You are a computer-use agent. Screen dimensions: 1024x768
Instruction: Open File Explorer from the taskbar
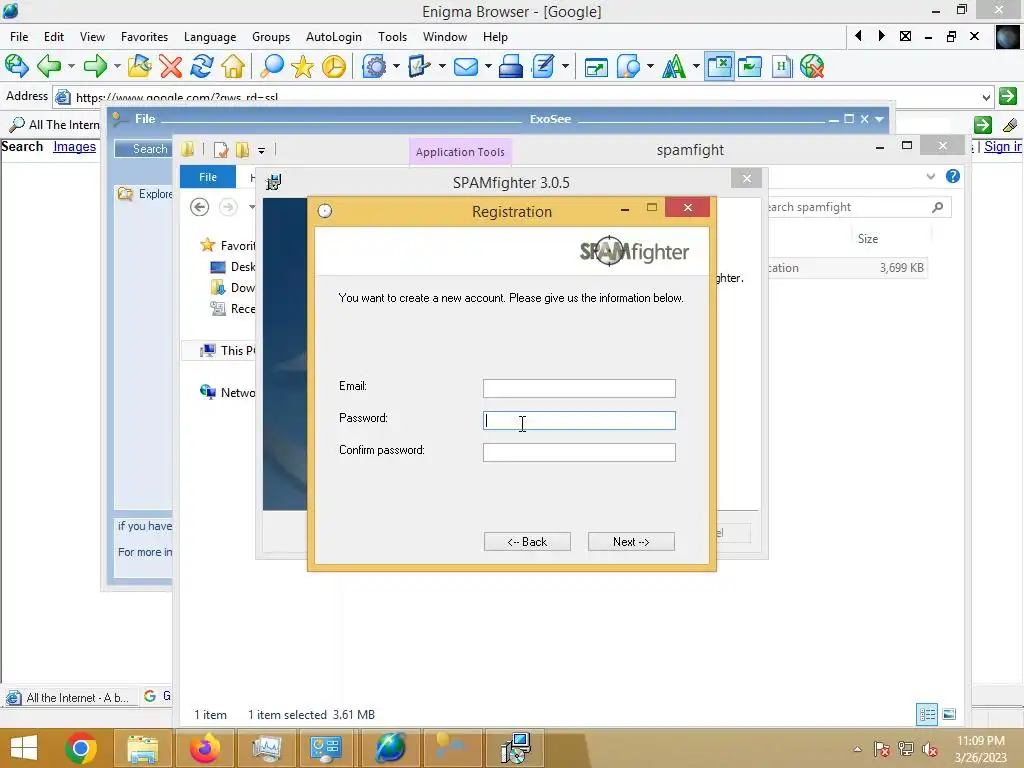coord(143,748)
